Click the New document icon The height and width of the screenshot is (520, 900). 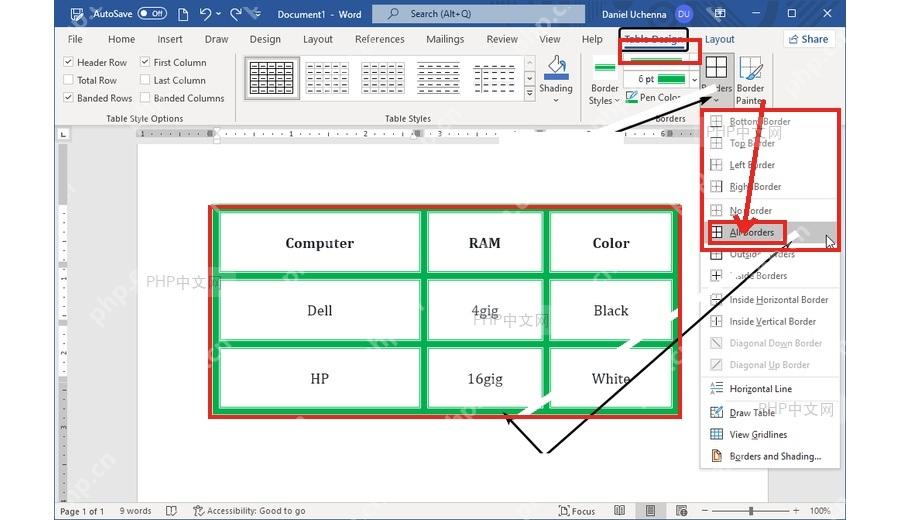tap(183, 14)
